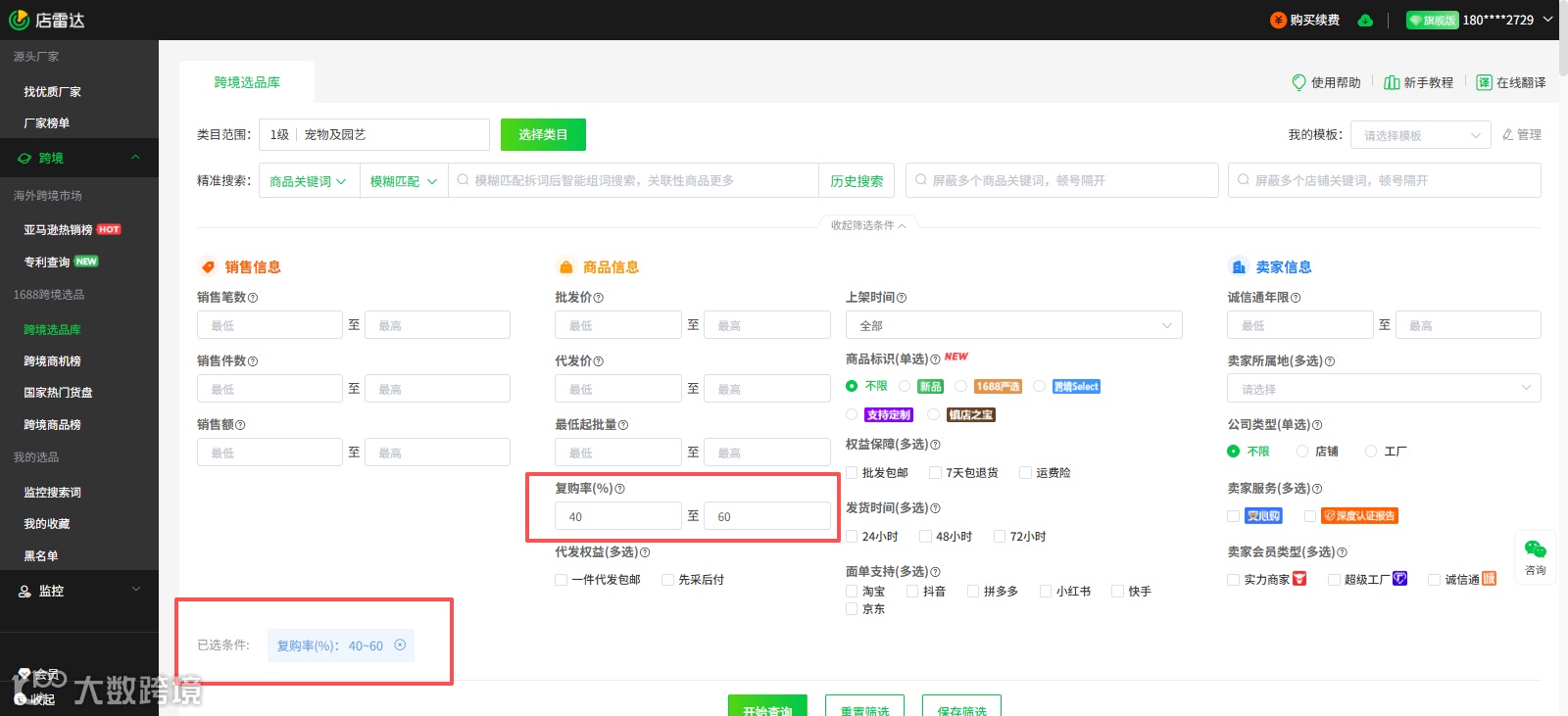The width and height of the screenshot is (1568, 716).
Task: Click help icon beside 上架时间
Action: tap(902, 298)
